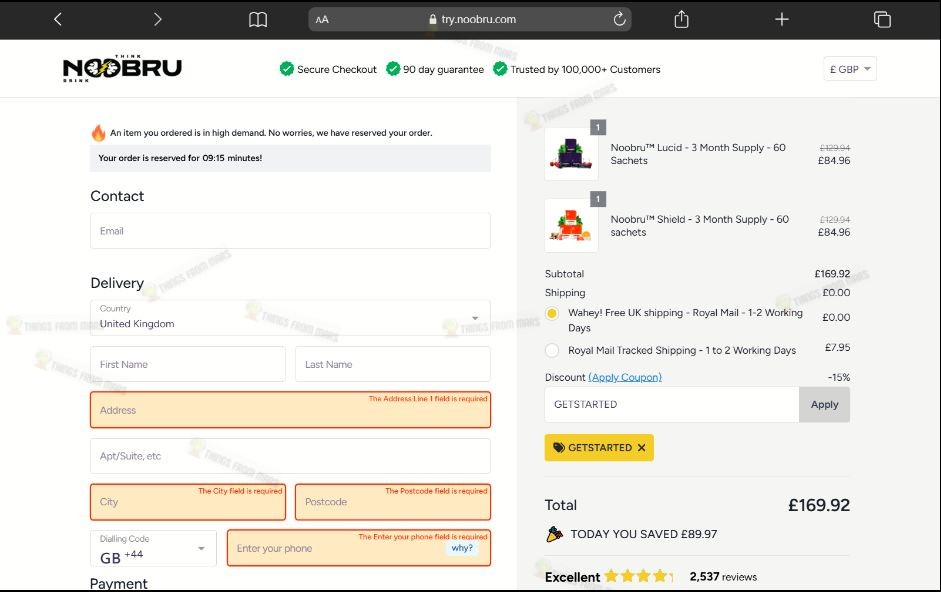Viewport: 941px width, 592px height.
Task: Click the Postcode field
Action: (392, 502)
